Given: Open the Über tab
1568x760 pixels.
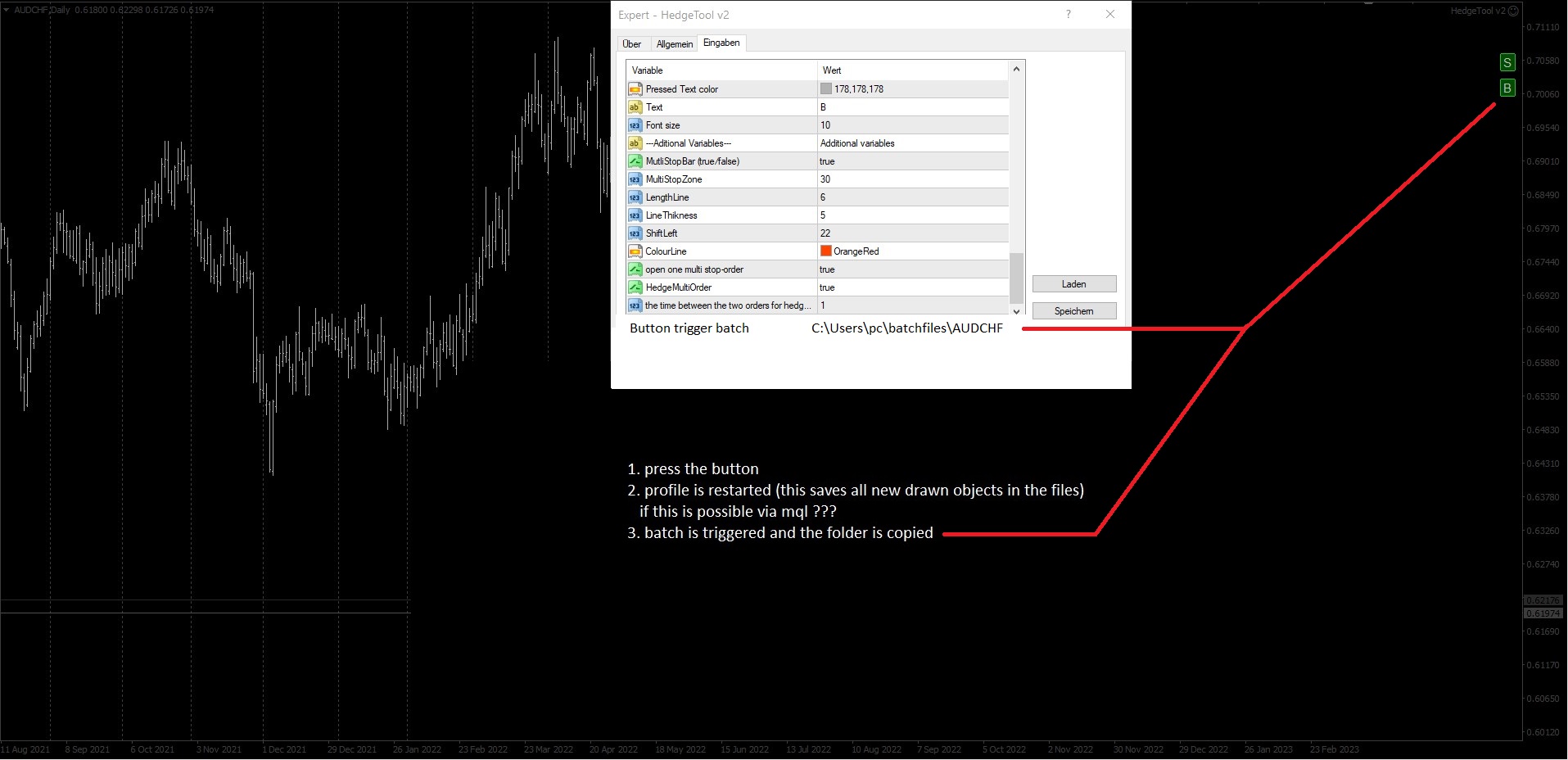Looking at the screenshot, I should click(x=631, y=43).
